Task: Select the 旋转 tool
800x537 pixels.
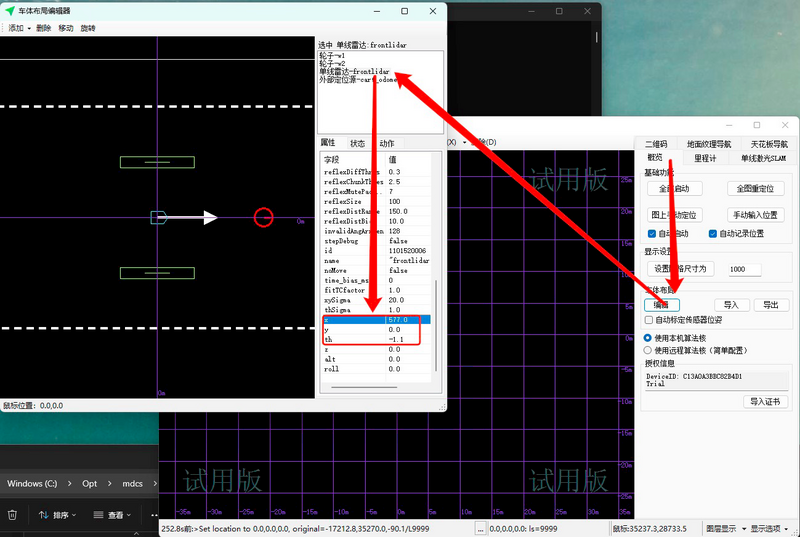Action: tap(88, 28)
